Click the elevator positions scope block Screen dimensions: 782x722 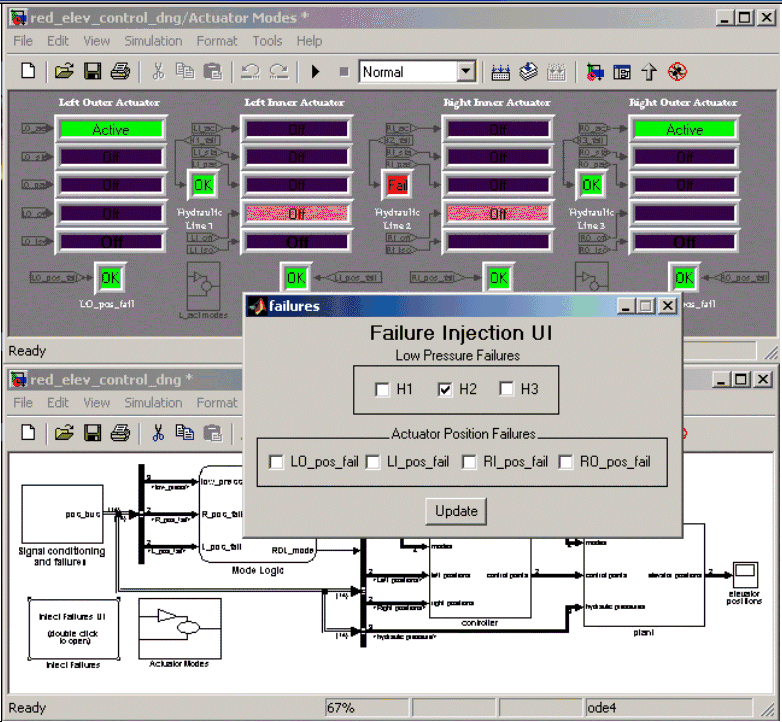(745, 573)
